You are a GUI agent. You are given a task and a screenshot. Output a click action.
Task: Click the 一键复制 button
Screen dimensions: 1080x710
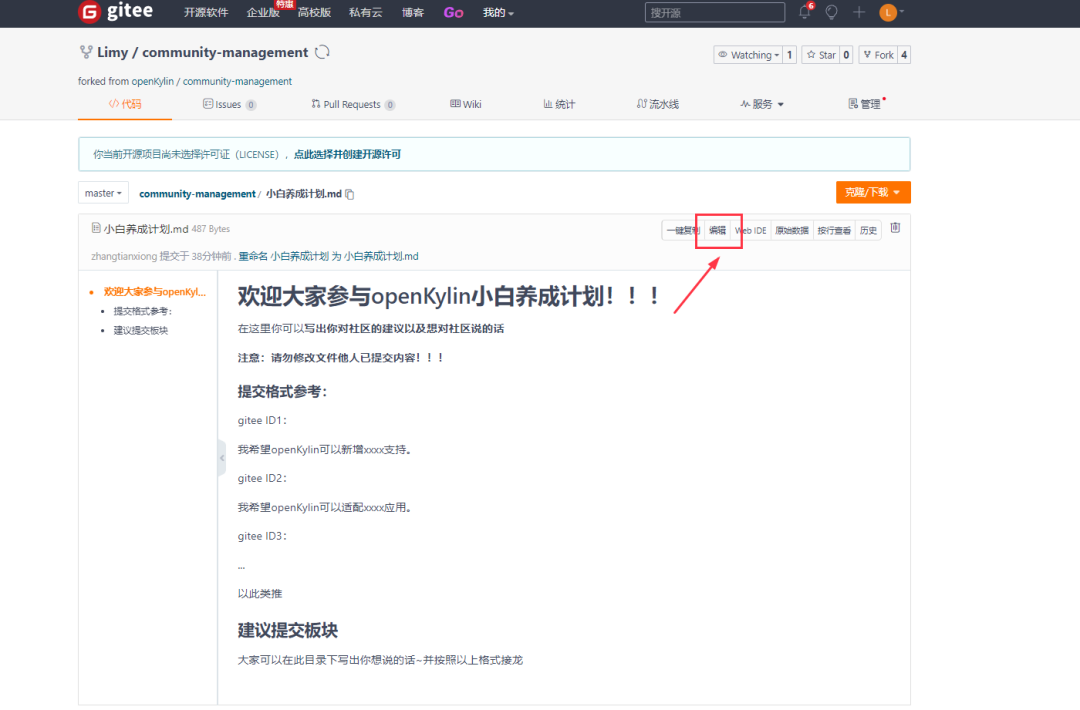(x=683, y=230)
